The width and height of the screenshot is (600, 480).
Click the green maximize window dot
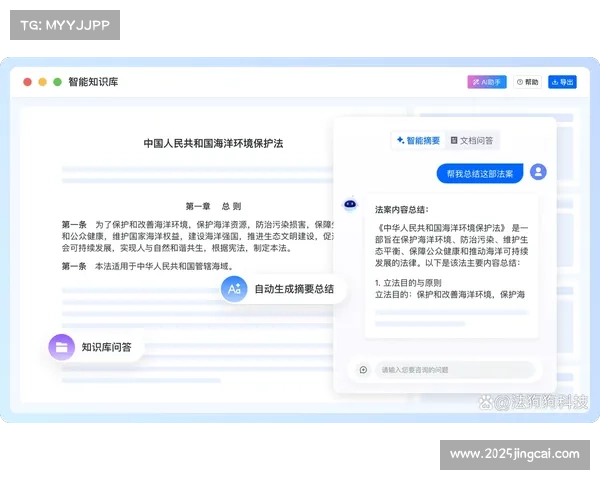tap(57, 82)
